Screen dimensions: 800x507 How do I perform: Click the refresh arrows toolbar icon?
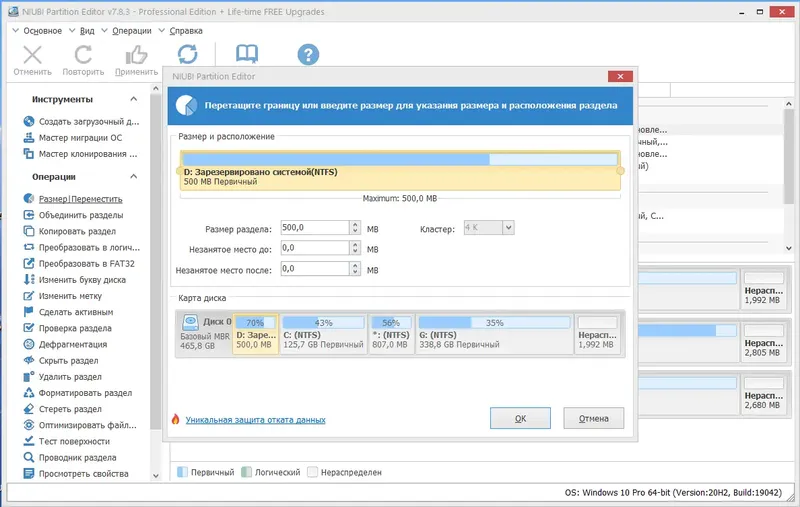pos(187,54)
